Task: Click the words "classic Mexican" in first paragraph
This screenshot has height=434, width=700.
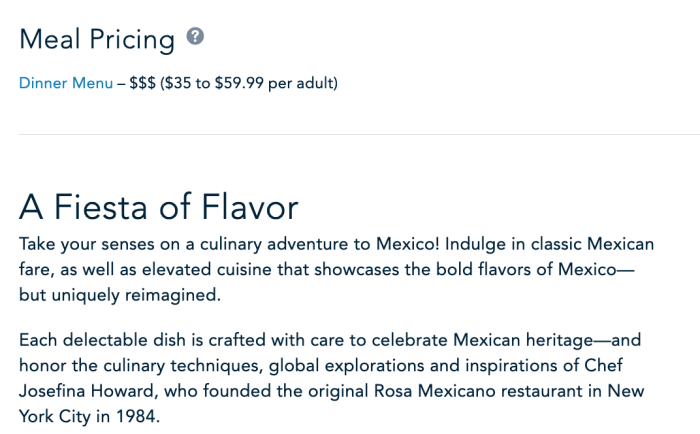Action: click(x=594, y=244)
